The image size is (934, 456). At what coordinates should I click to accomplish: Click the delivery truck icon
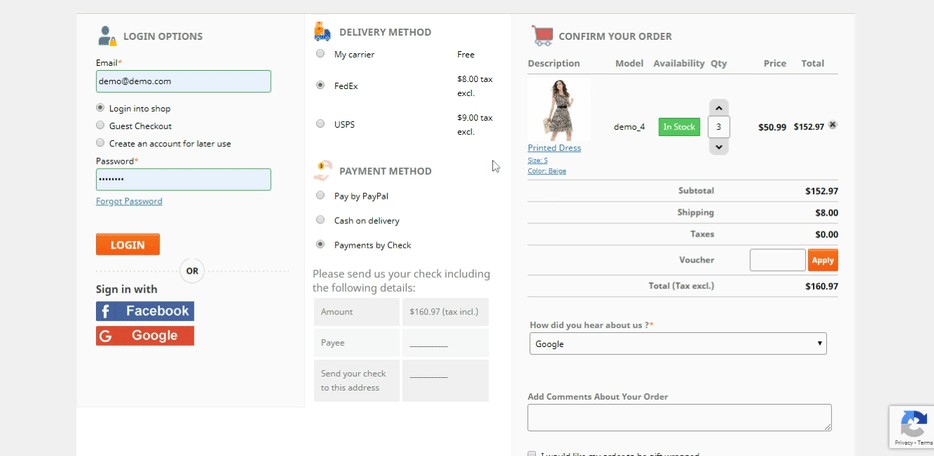click(322, 32)
